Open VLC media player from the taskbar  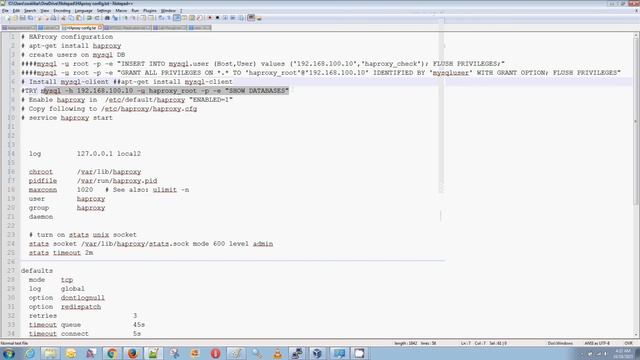(278, 353)
